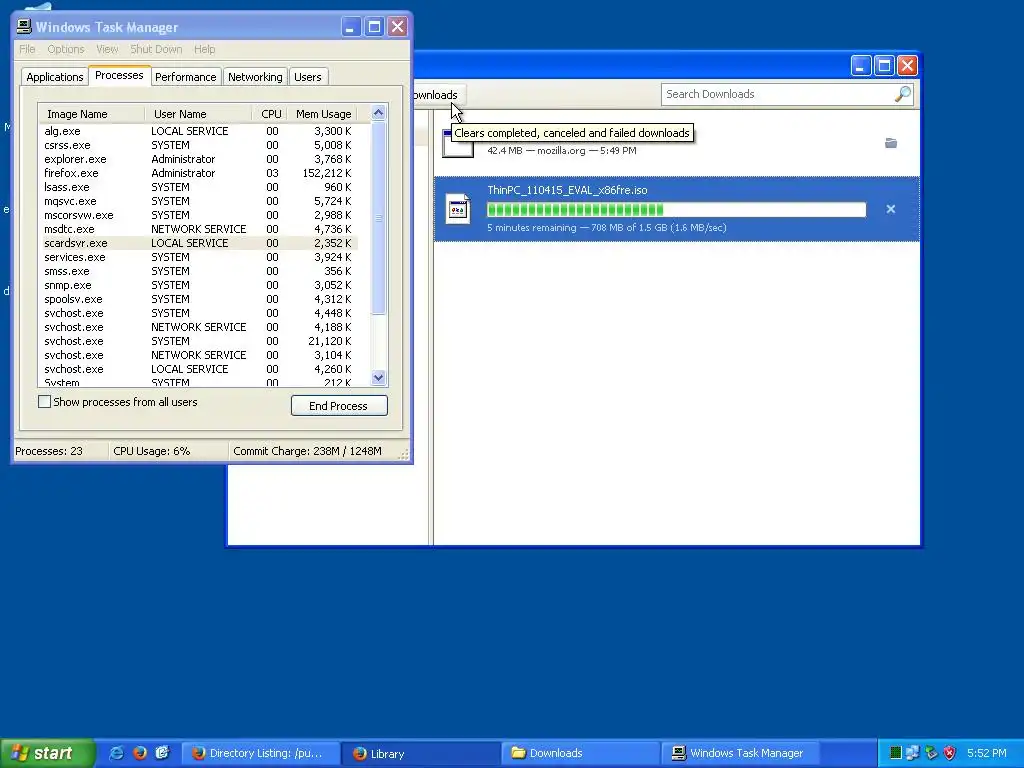Select the smss.exe process row

[x=199, y=271]
